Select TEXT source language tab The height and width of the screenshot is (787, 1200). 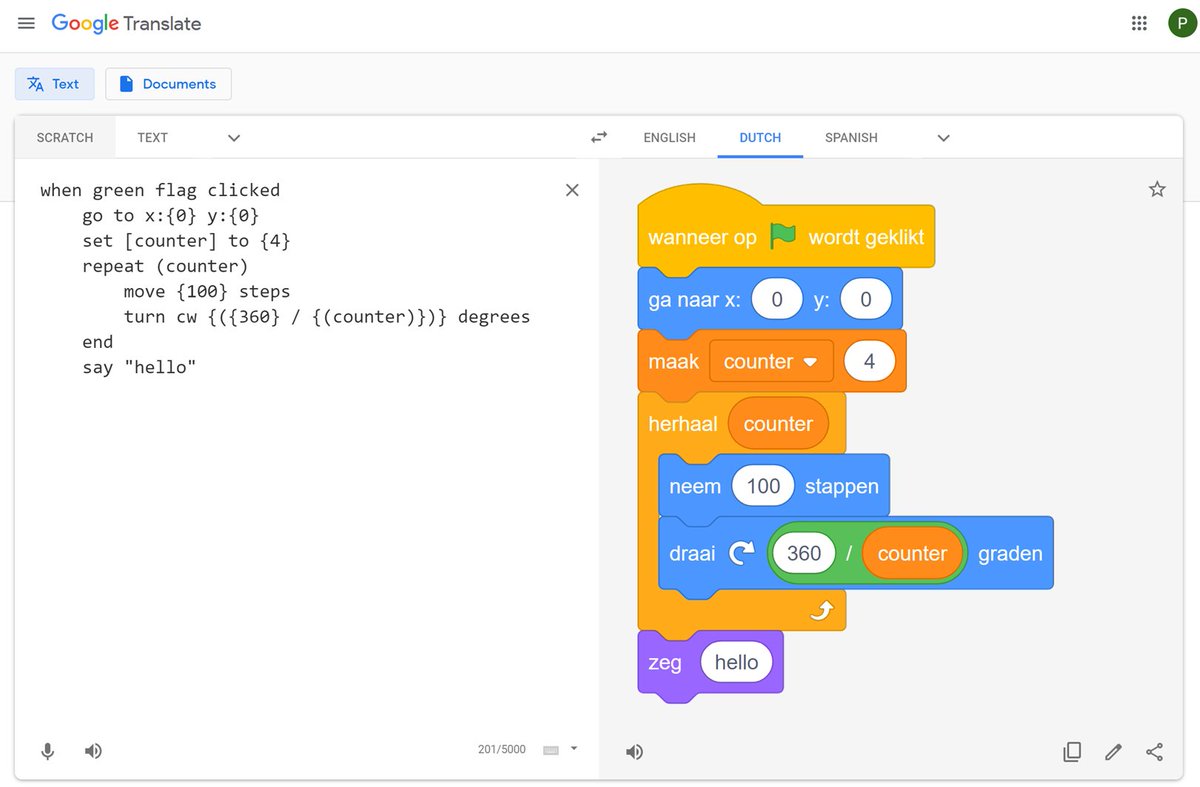point(153,138)
